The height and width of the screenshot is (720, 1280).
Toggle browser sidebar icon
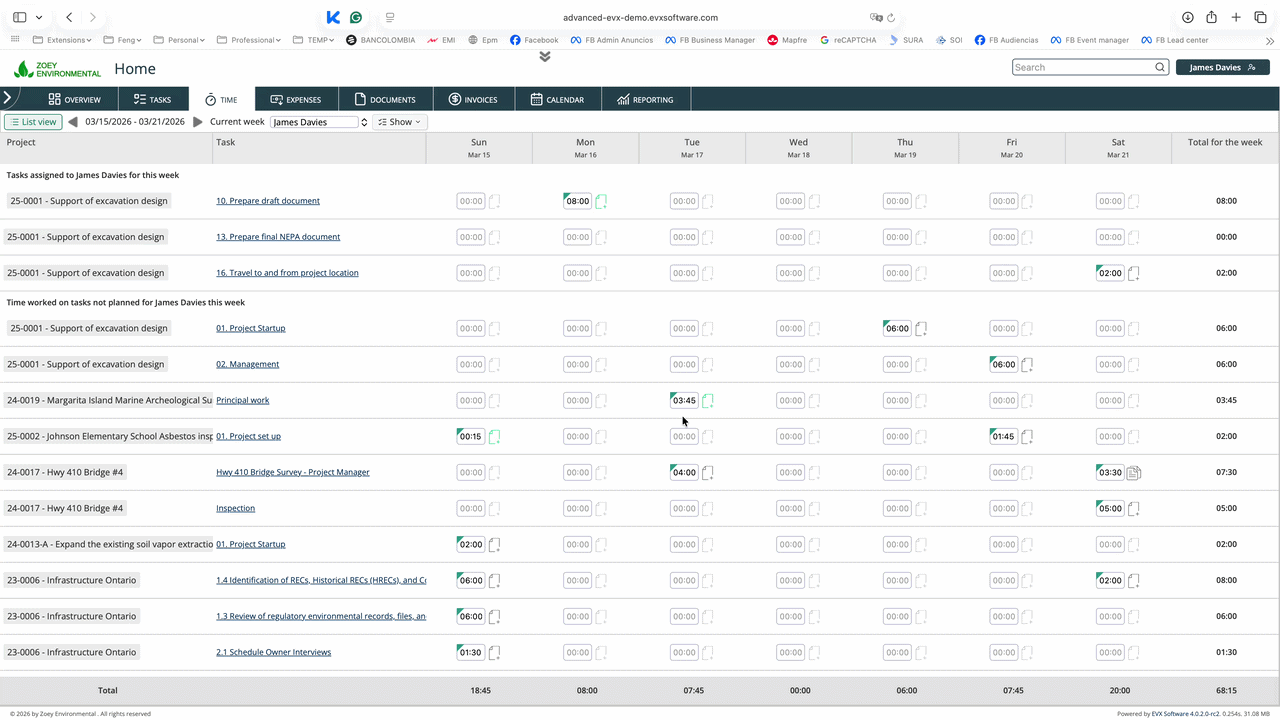tap(19, 17)
